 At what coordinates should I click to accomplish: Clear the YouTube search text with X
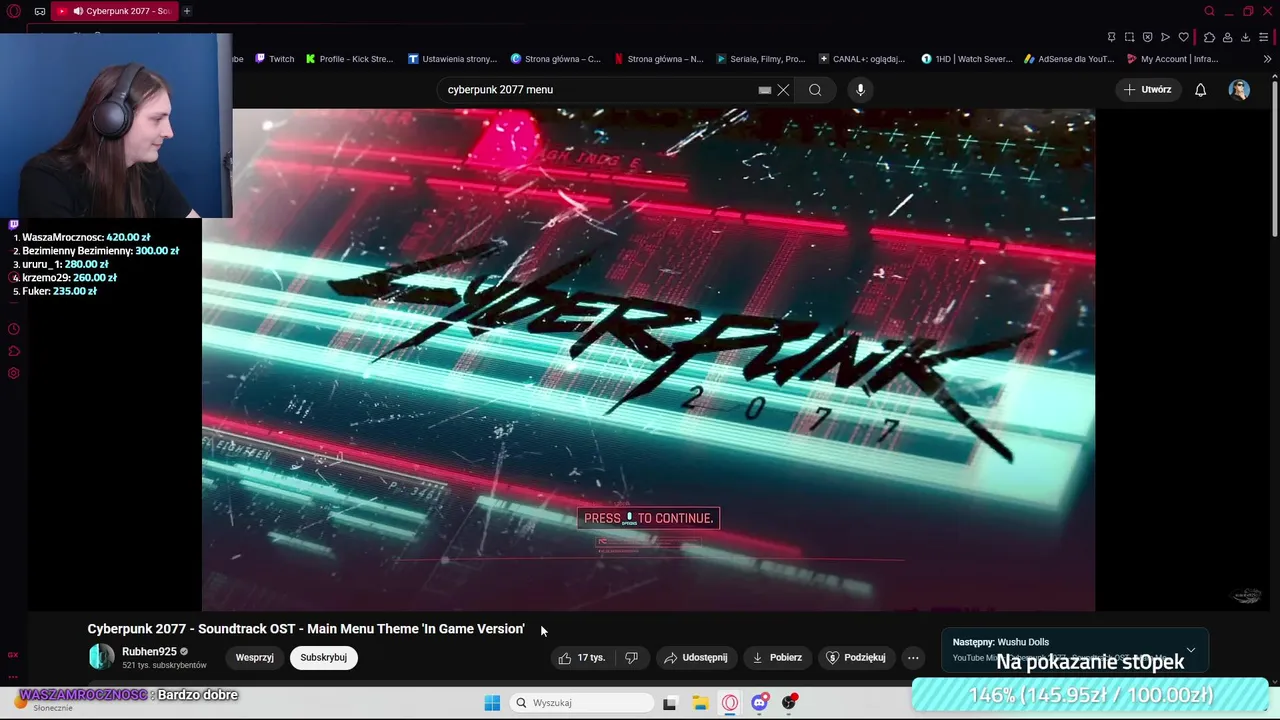click(x=783, y=90)
